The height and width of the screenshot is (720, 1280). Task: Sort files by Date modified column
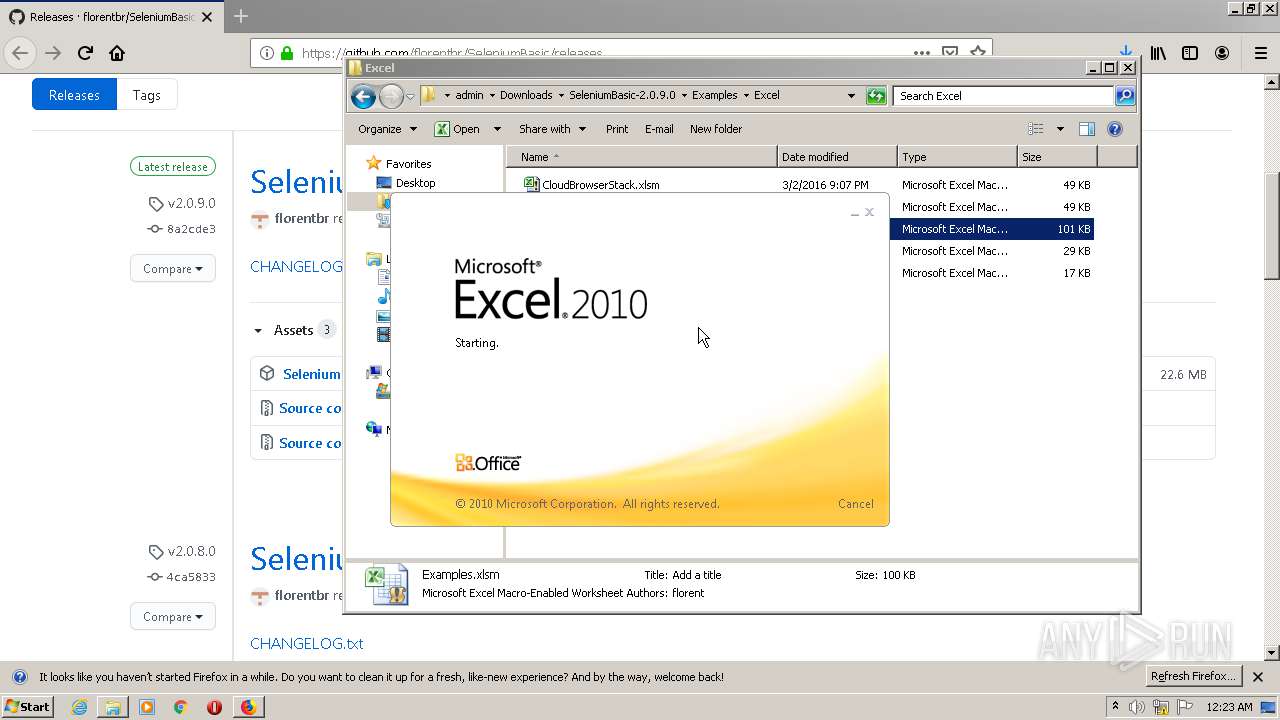(x=837, y=157)
